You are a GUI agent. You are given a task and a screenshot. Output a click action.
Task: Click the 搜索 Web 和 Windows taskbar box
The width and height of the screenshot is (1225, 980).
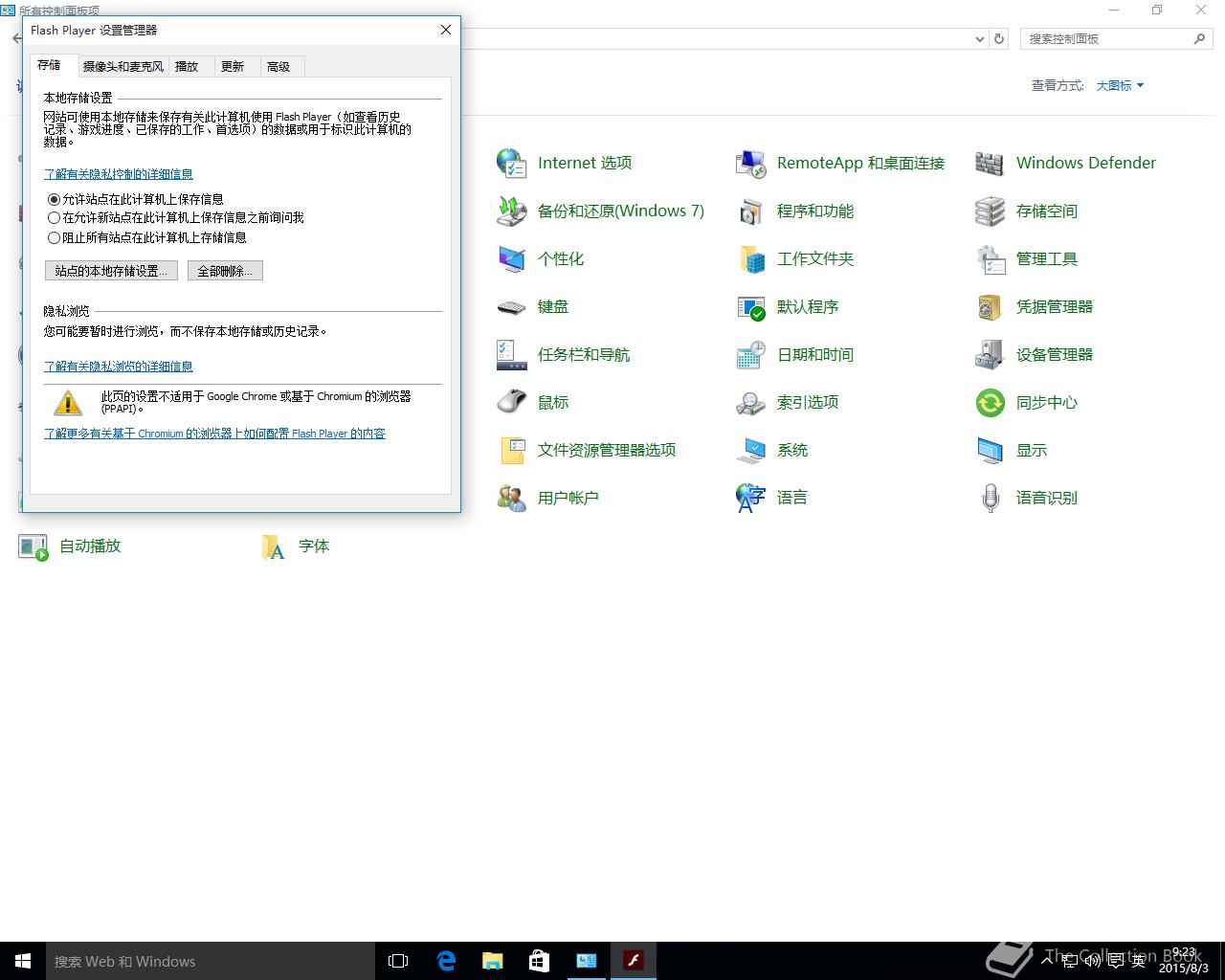pos(211,961)
